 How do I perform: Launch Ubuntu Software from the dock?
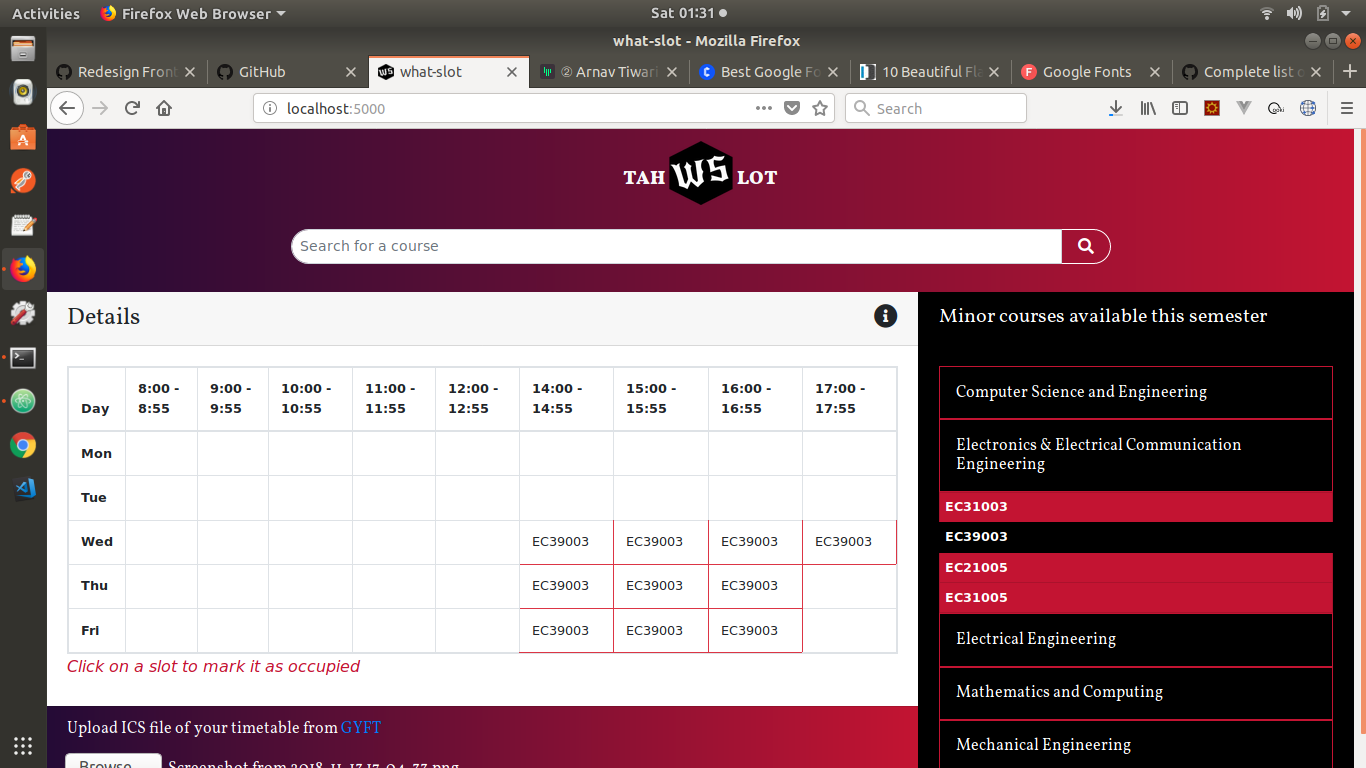coord(23,137)
